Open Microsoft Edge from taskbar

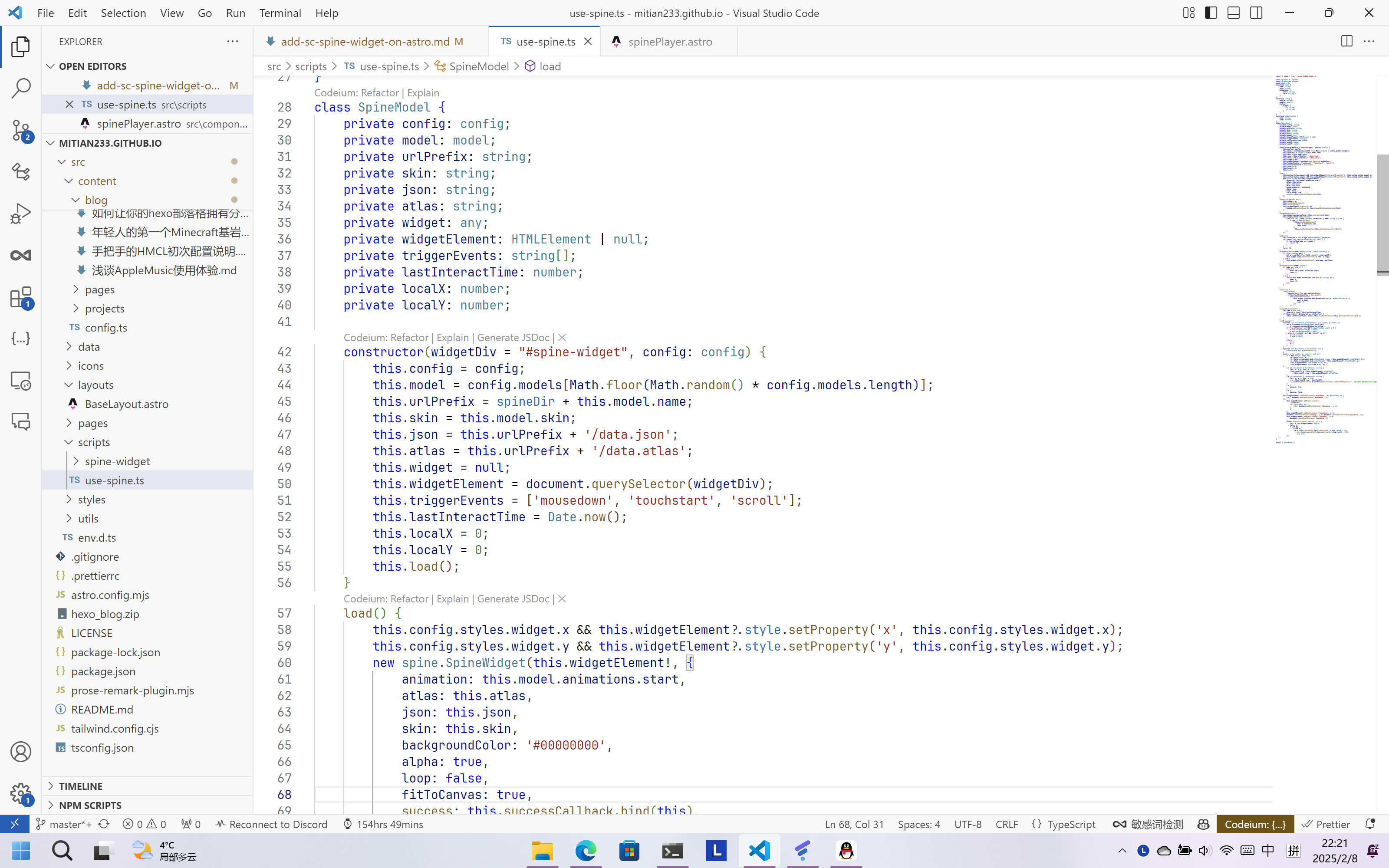(x=586, y=850)
